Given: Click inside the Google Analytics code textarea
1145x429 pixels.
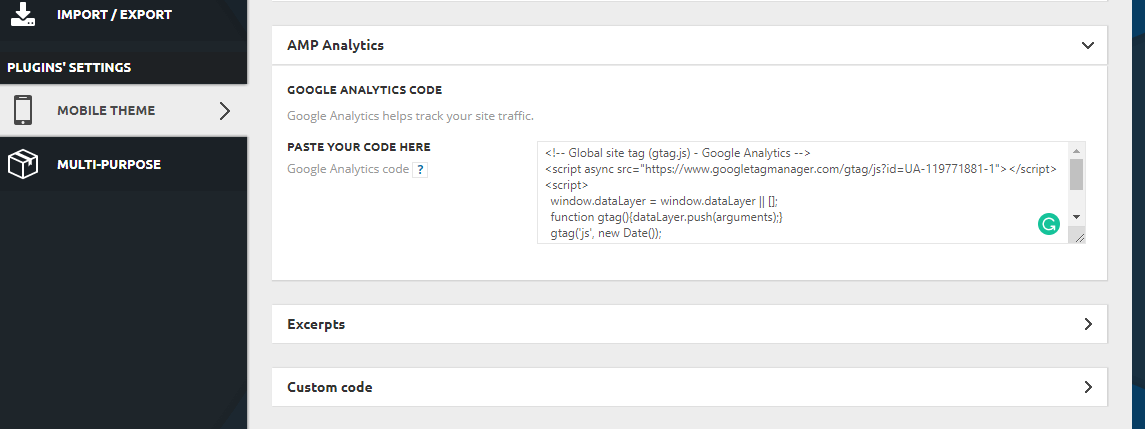Looking at the screenshot, I should 803,193.
